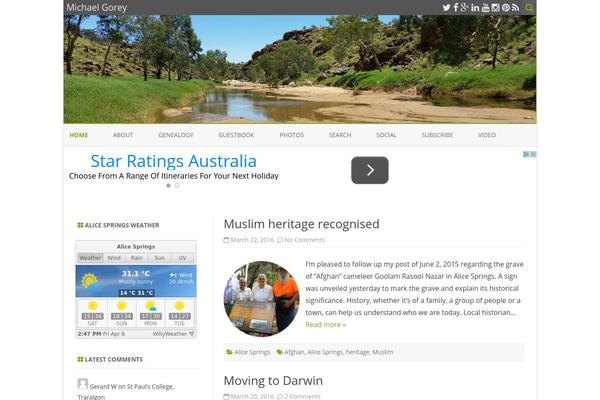
Task: Open the YouTube icon in header
Action: [x=485, y=8]
